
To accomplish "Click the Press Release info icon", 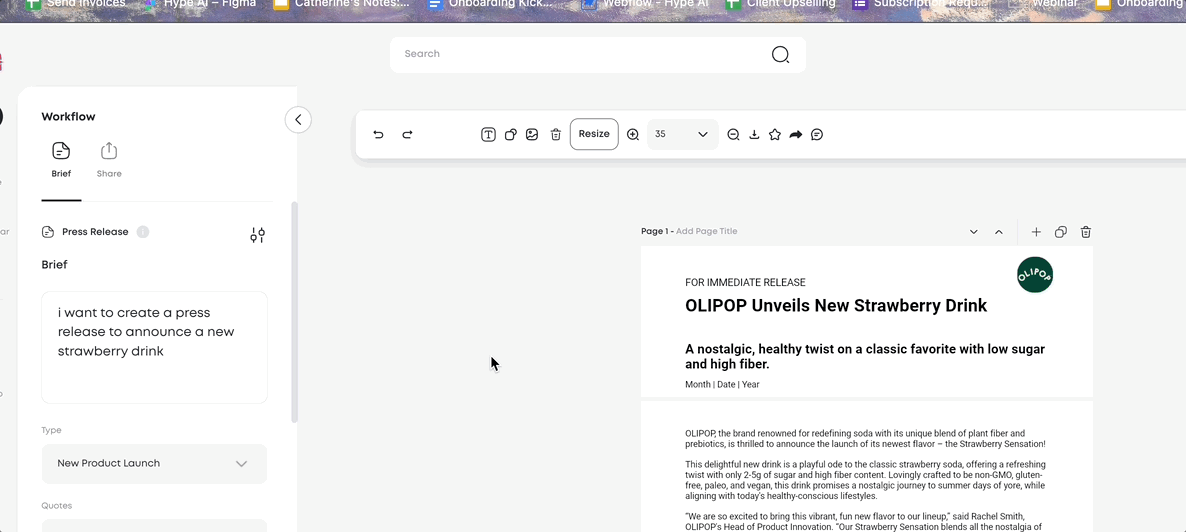I will coord(143,232).
